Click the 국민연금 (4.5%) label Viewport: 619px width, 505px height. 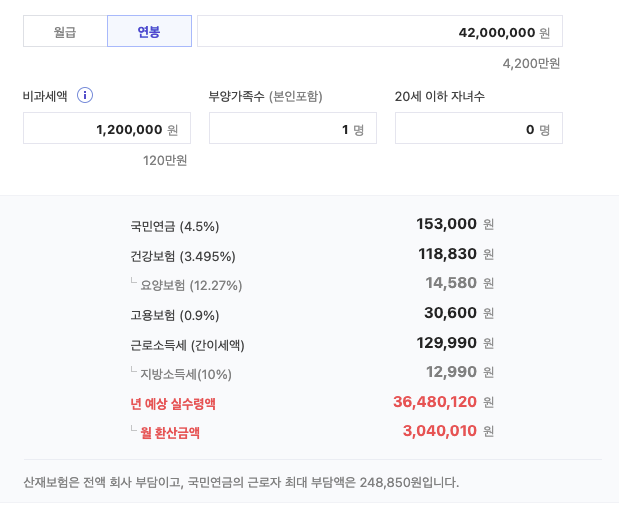click(x=175, y=227)
